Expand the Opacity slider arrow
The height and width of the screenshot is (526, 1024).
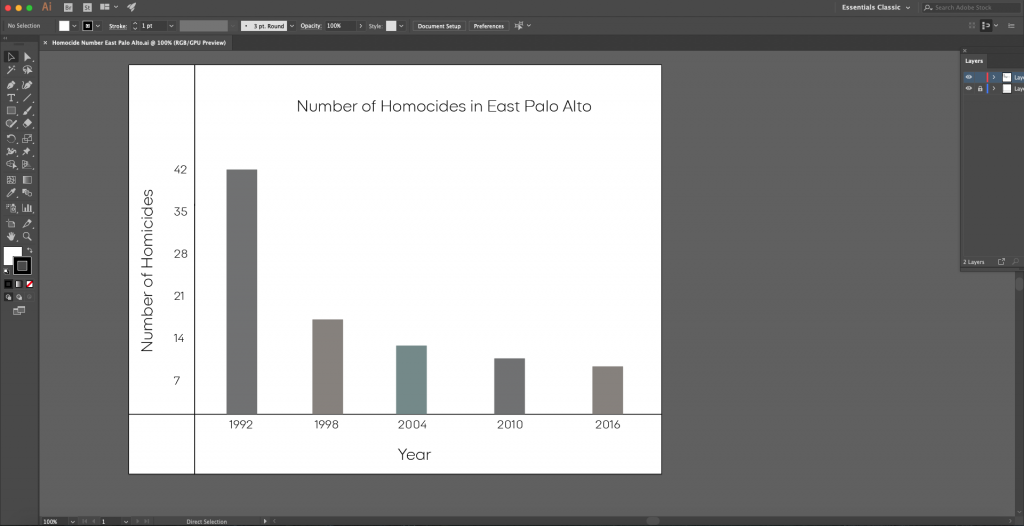[360, 26]
